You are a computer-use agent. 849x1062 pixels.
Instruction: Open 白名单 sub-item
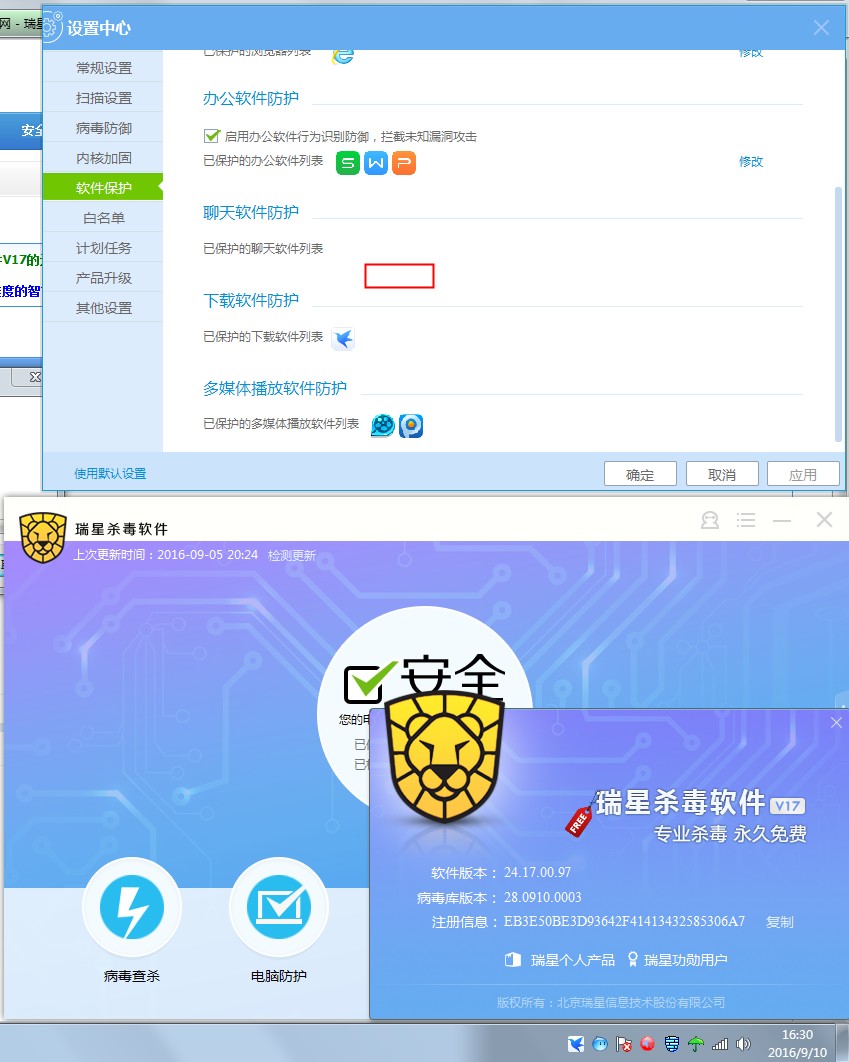(104, 217)
